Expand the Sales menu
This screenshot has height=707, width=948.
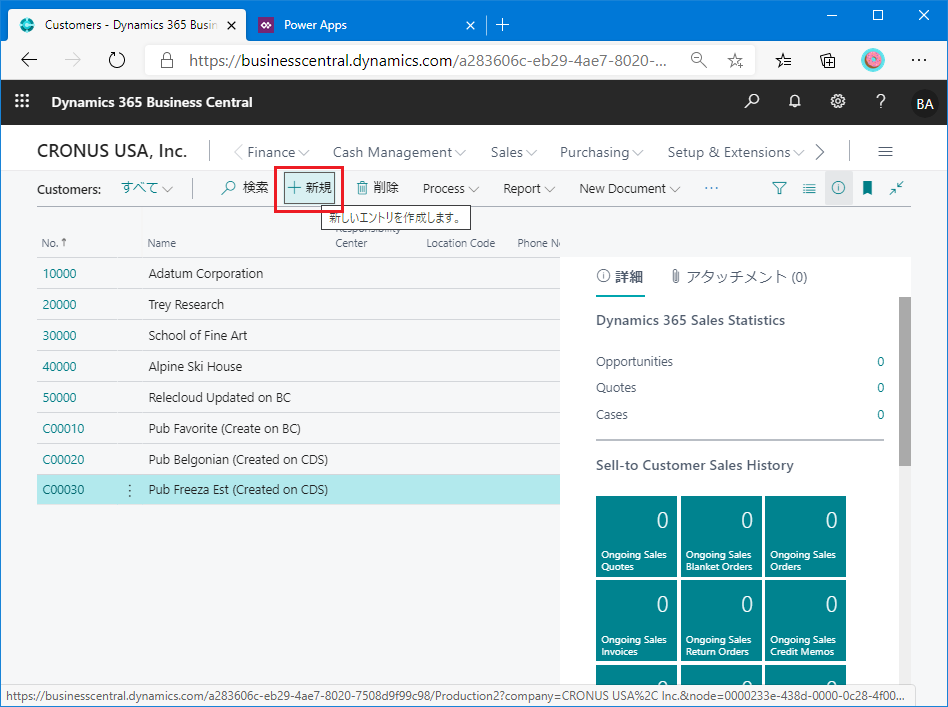[513, 152]
